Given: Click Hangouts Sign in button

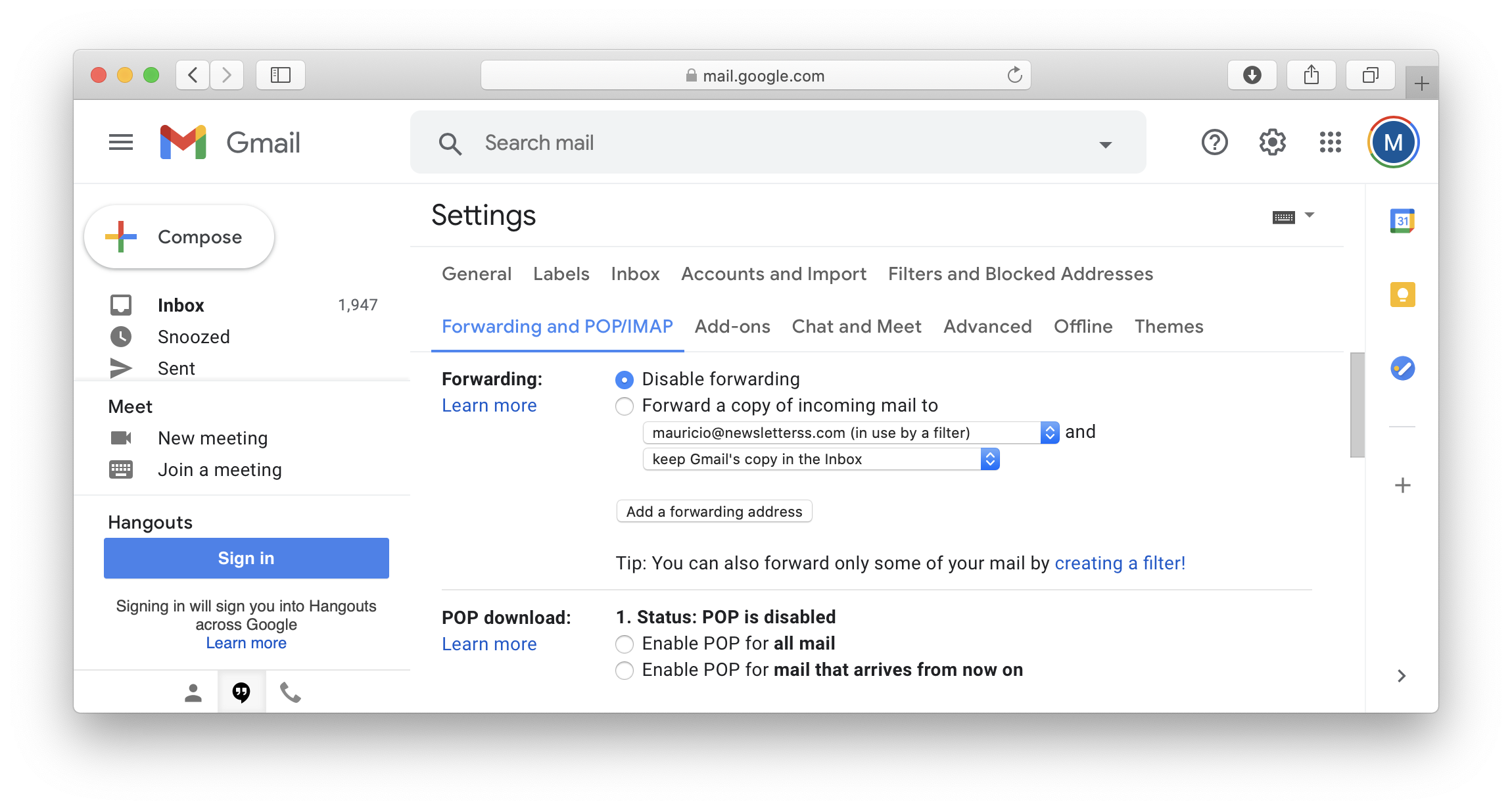Looking at the screenshot, I should 247,558.
